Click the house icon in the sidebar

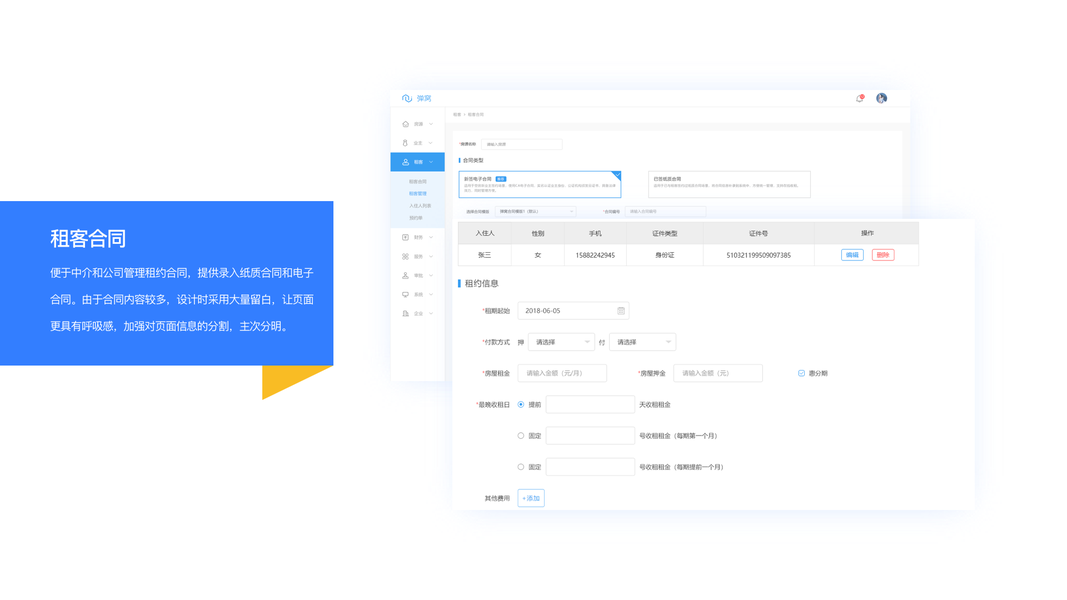pyautogui.click(x=406, y=124)
